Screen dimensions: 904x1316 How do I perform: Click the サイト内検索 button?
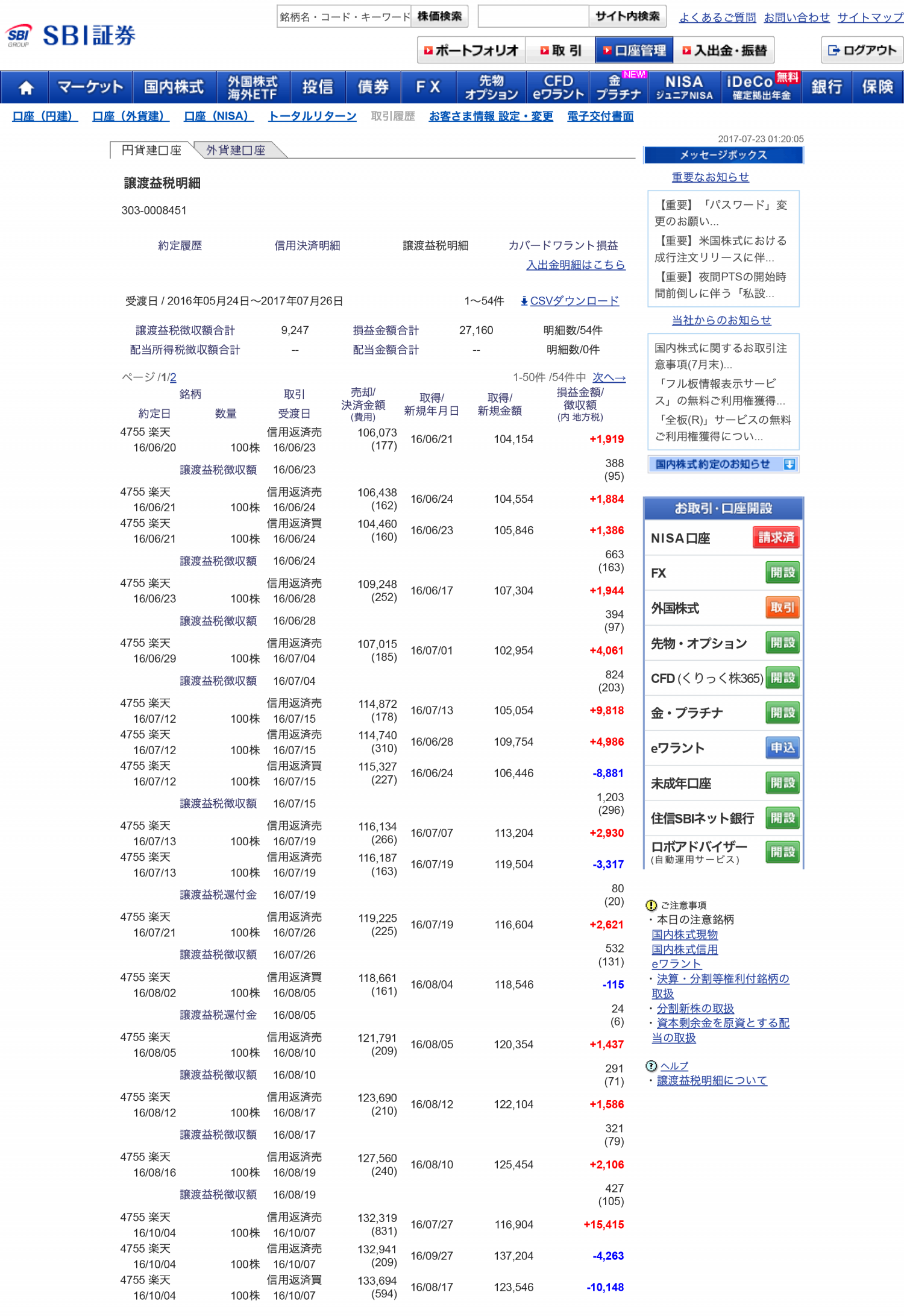(x=627, y=16)
